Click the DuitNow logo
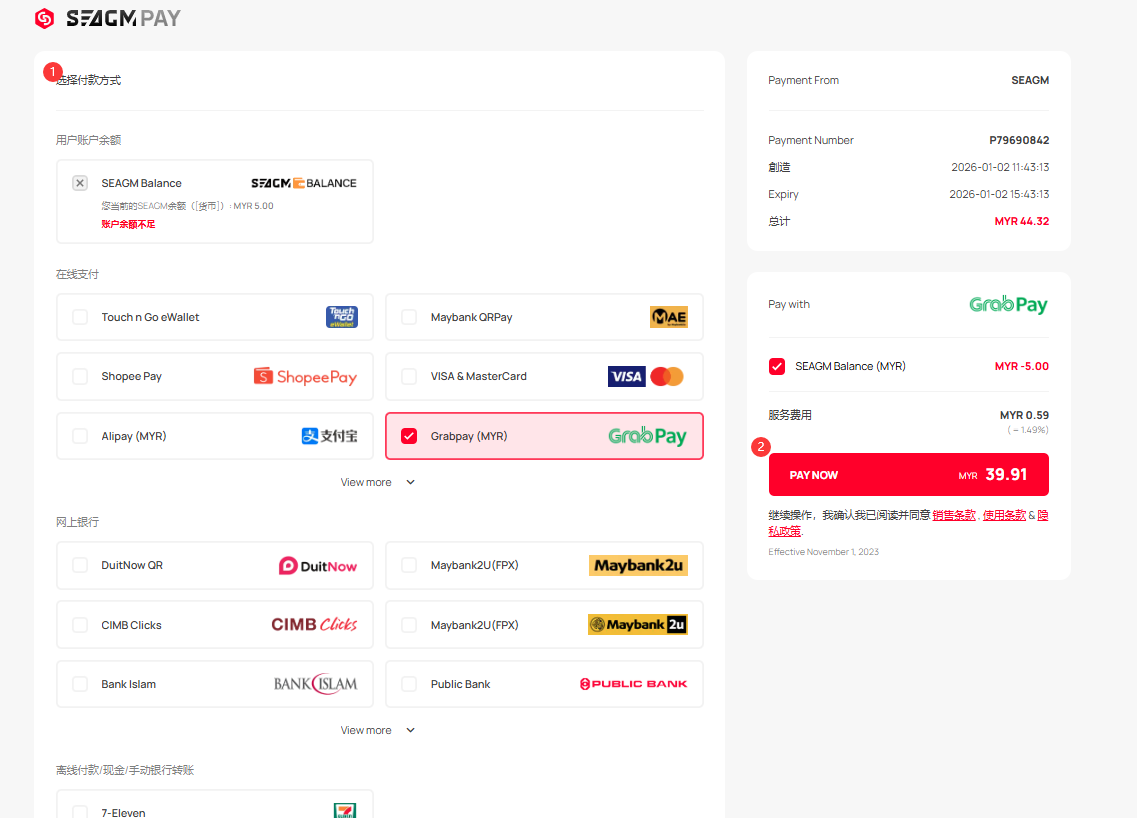 pyautogui.click(x=317, y=566)
